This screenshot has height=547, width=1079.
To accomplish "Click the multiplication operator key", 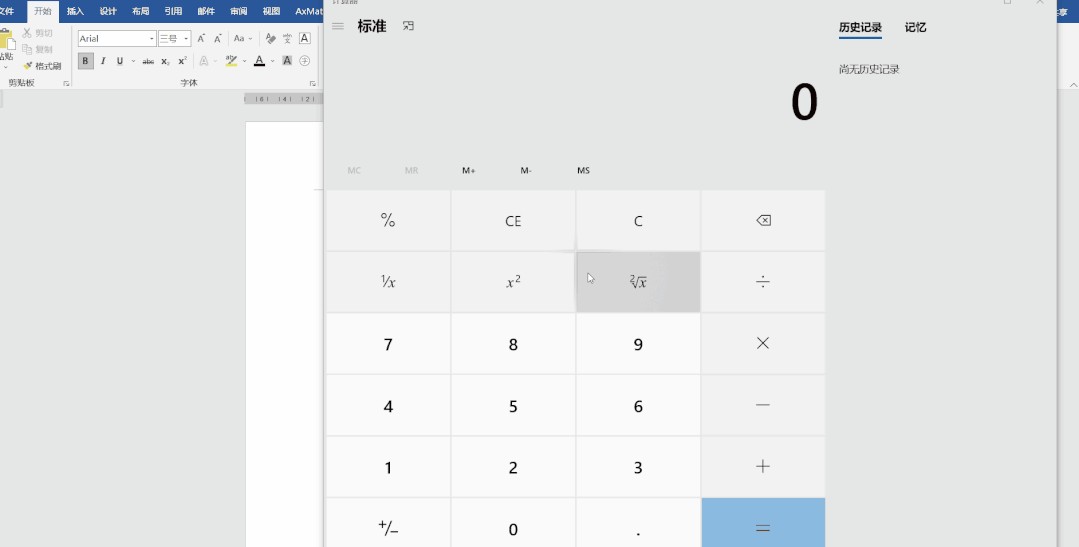I will coord(763,343).
